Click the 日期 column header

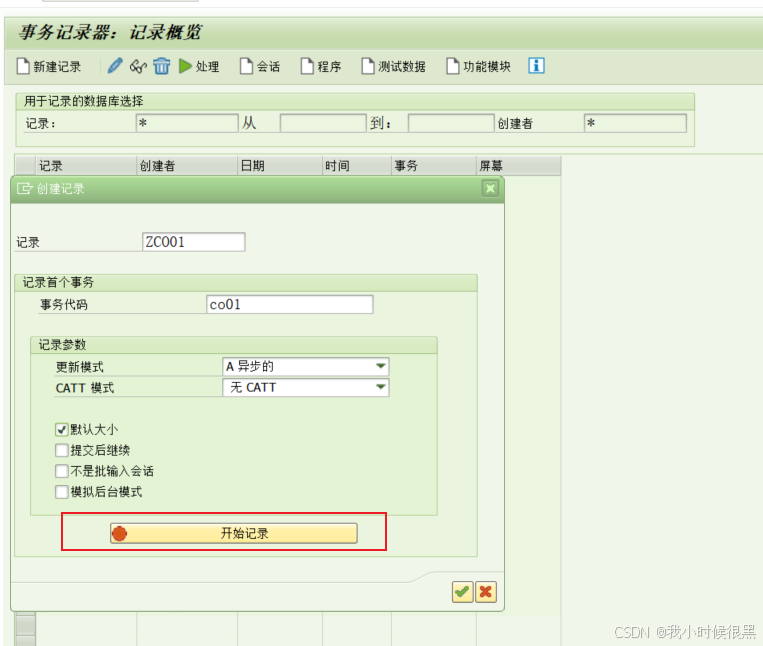point(280,166)
